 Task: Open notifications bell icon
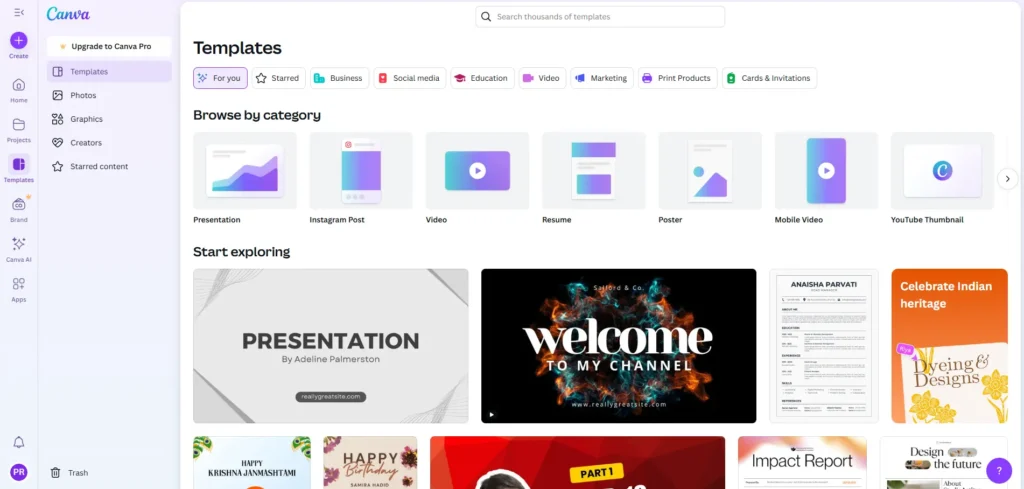(x=19, y=443)
